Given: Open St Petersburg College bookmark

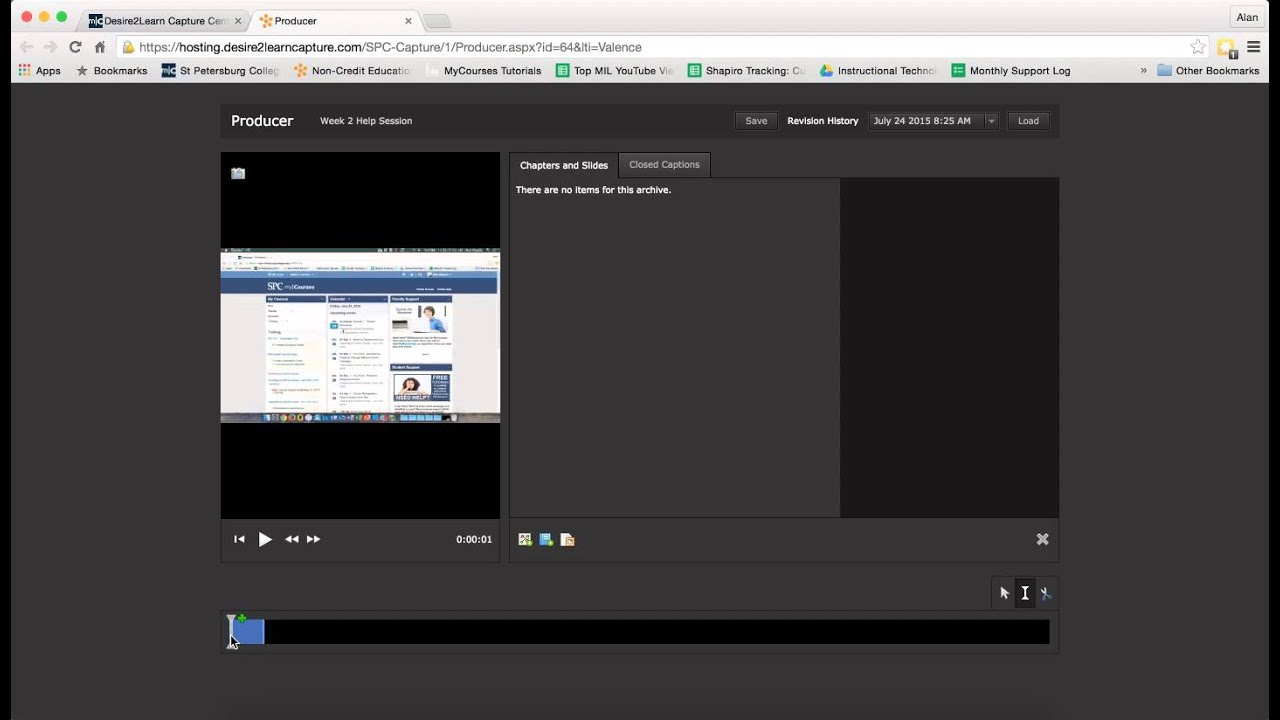Looking at the screenshot, I should [x=220, y=71].
